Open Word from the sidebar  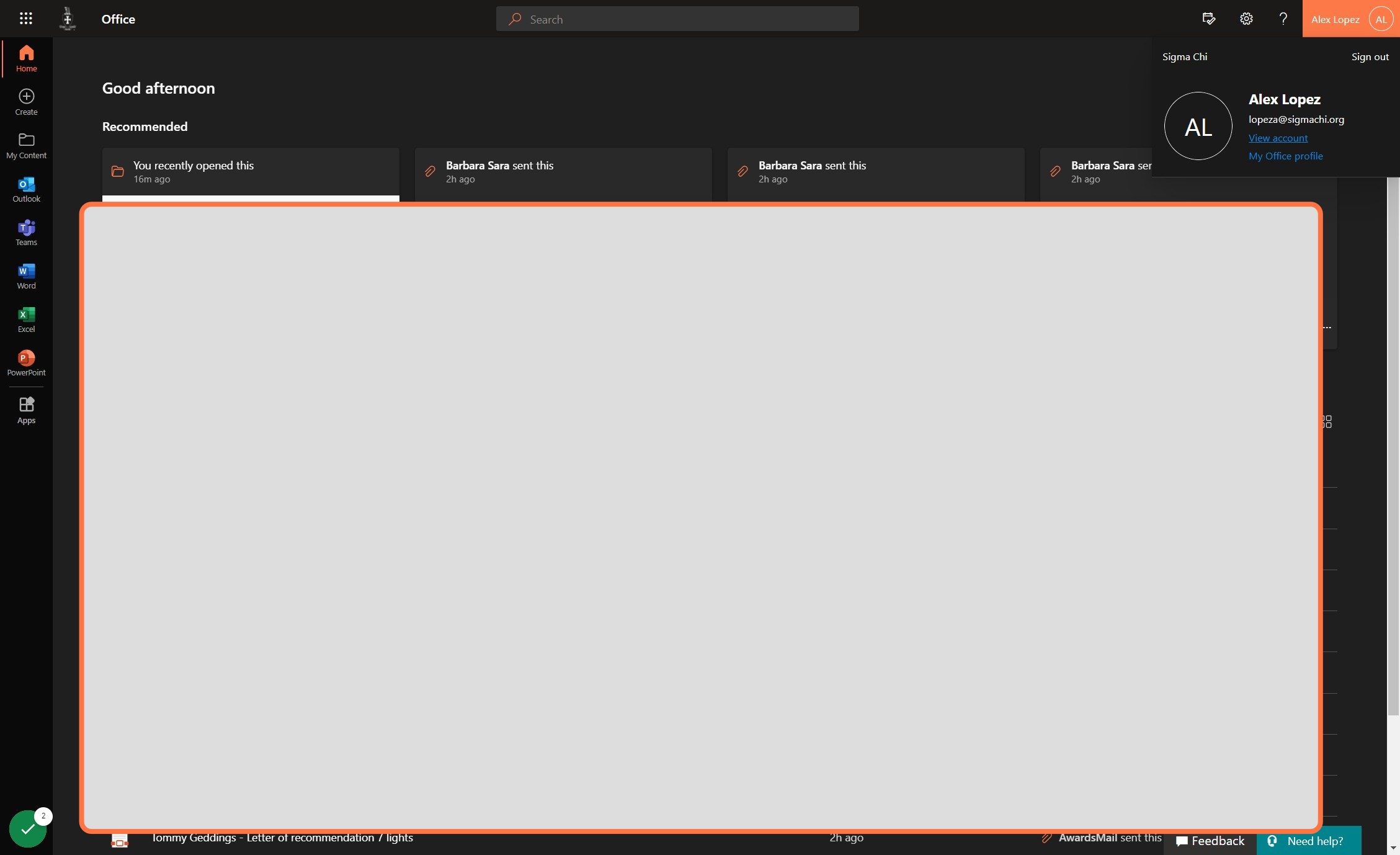pyautogui.click(x=26, y=276)
